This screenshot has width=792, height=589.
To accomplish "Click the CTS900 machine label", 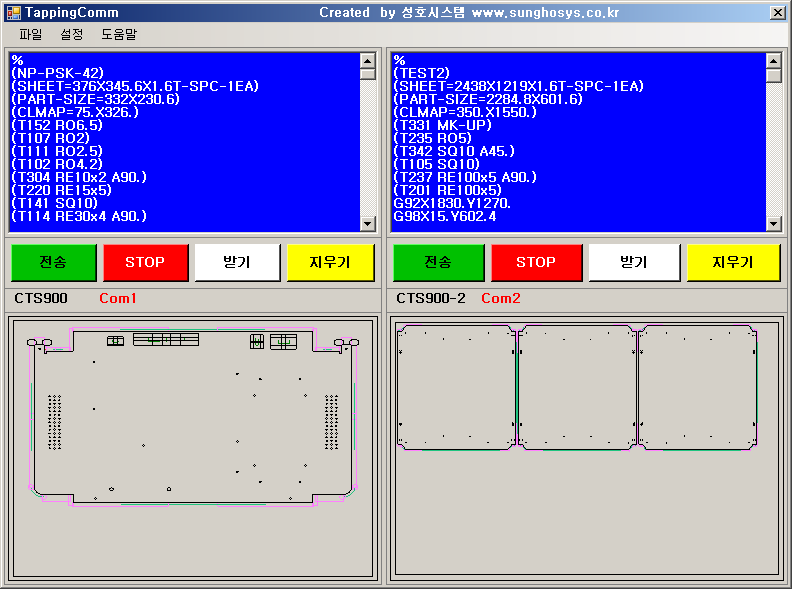I will click(x=41, y=299).
